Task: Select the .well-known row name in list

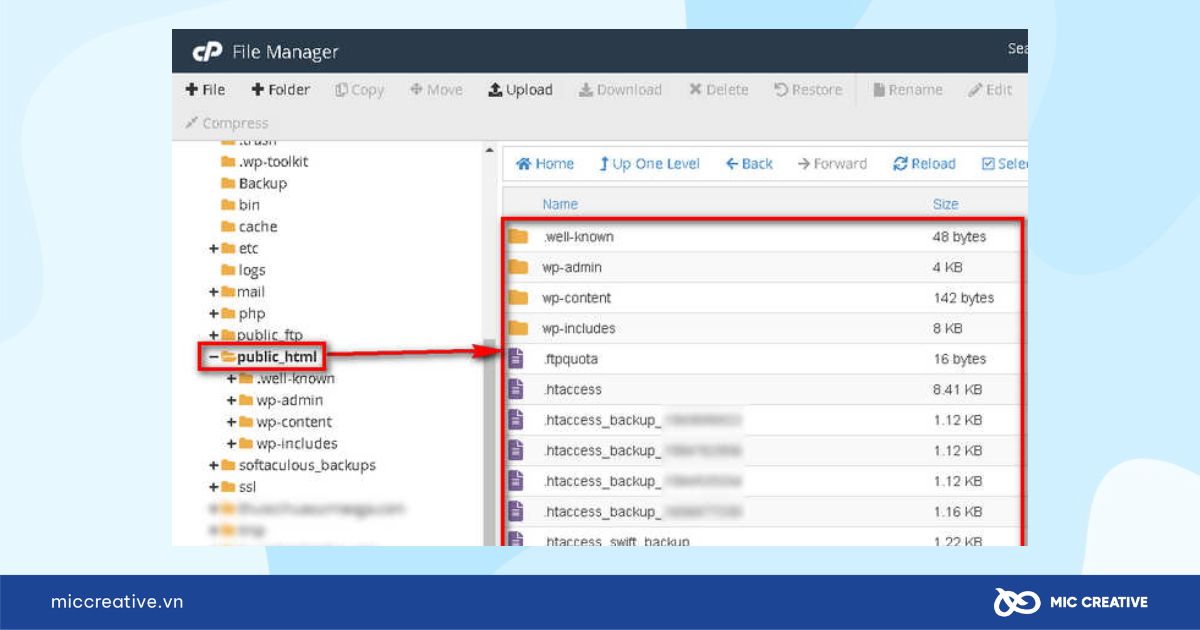Action: pos(578,237)
